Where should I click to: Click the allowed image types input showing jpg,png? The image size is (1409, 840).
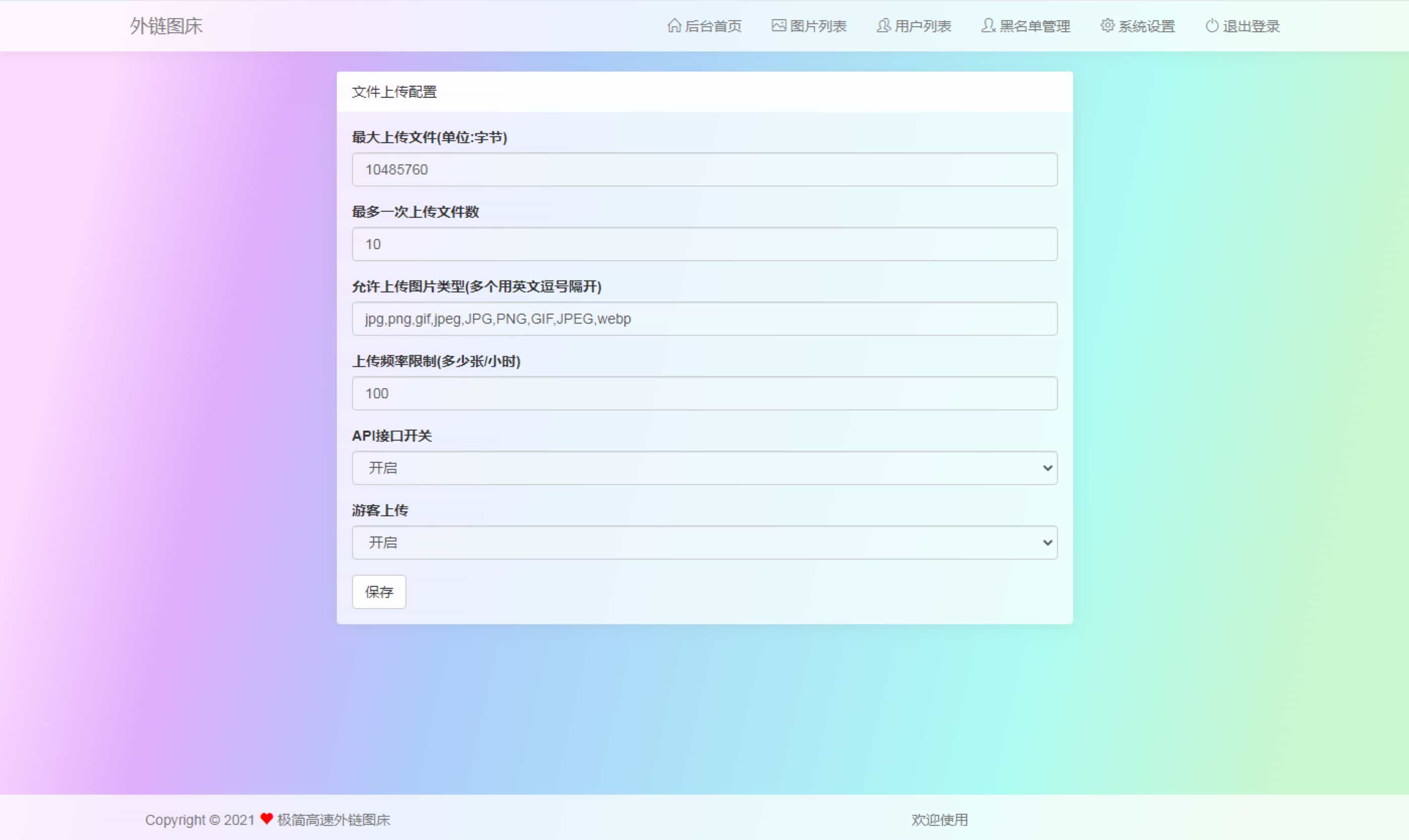pos(704,318)
